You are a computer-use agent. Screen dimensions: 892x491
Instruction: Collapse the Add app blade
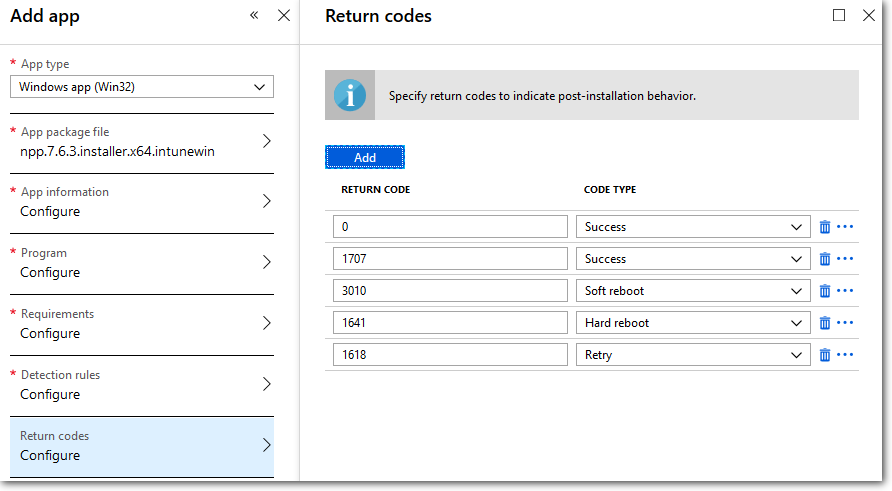click(254, 15)
